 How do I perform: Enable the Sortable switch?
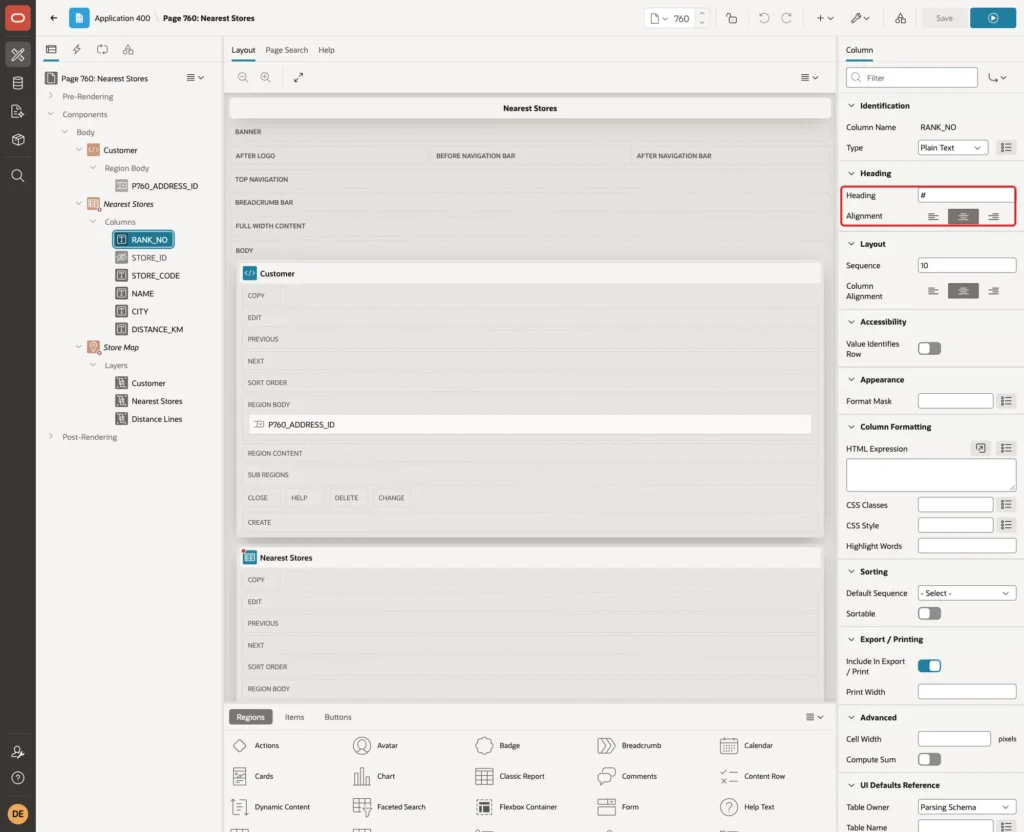point(929,613)
